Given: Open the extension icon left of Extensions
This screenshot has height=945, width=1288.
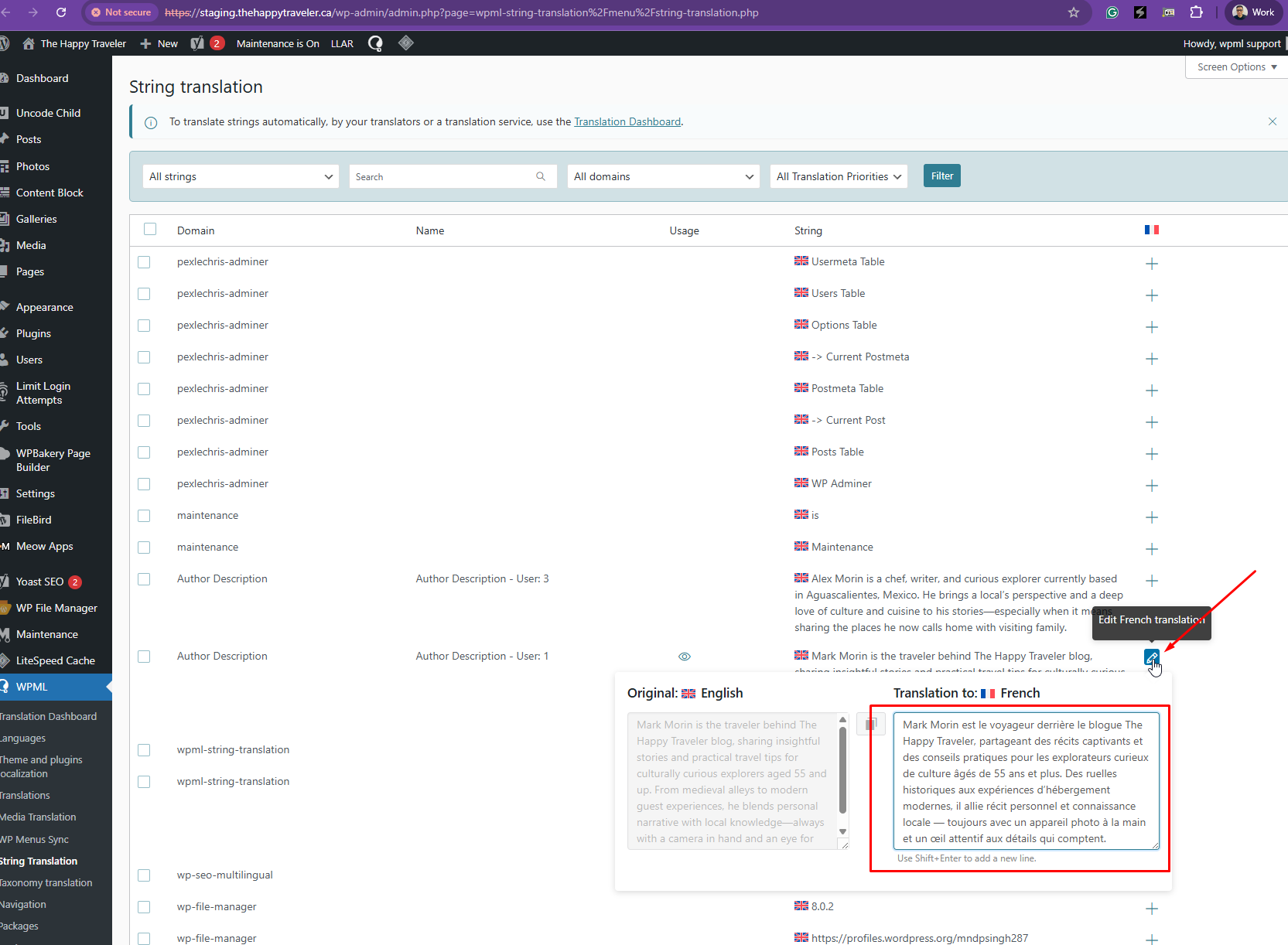Looking at the screenshot, I should point(1169,12).
